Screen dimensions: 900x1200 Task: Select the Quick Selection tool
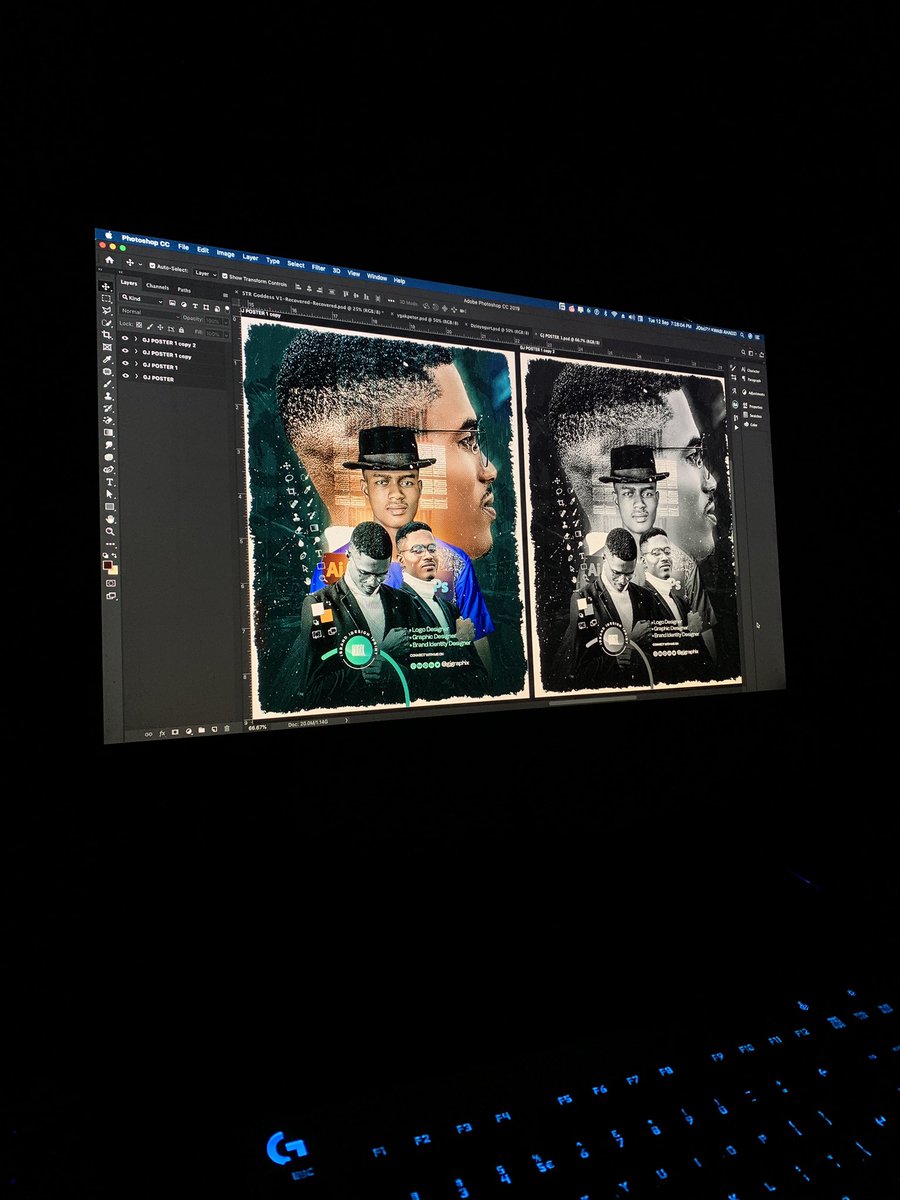point(107,322)
